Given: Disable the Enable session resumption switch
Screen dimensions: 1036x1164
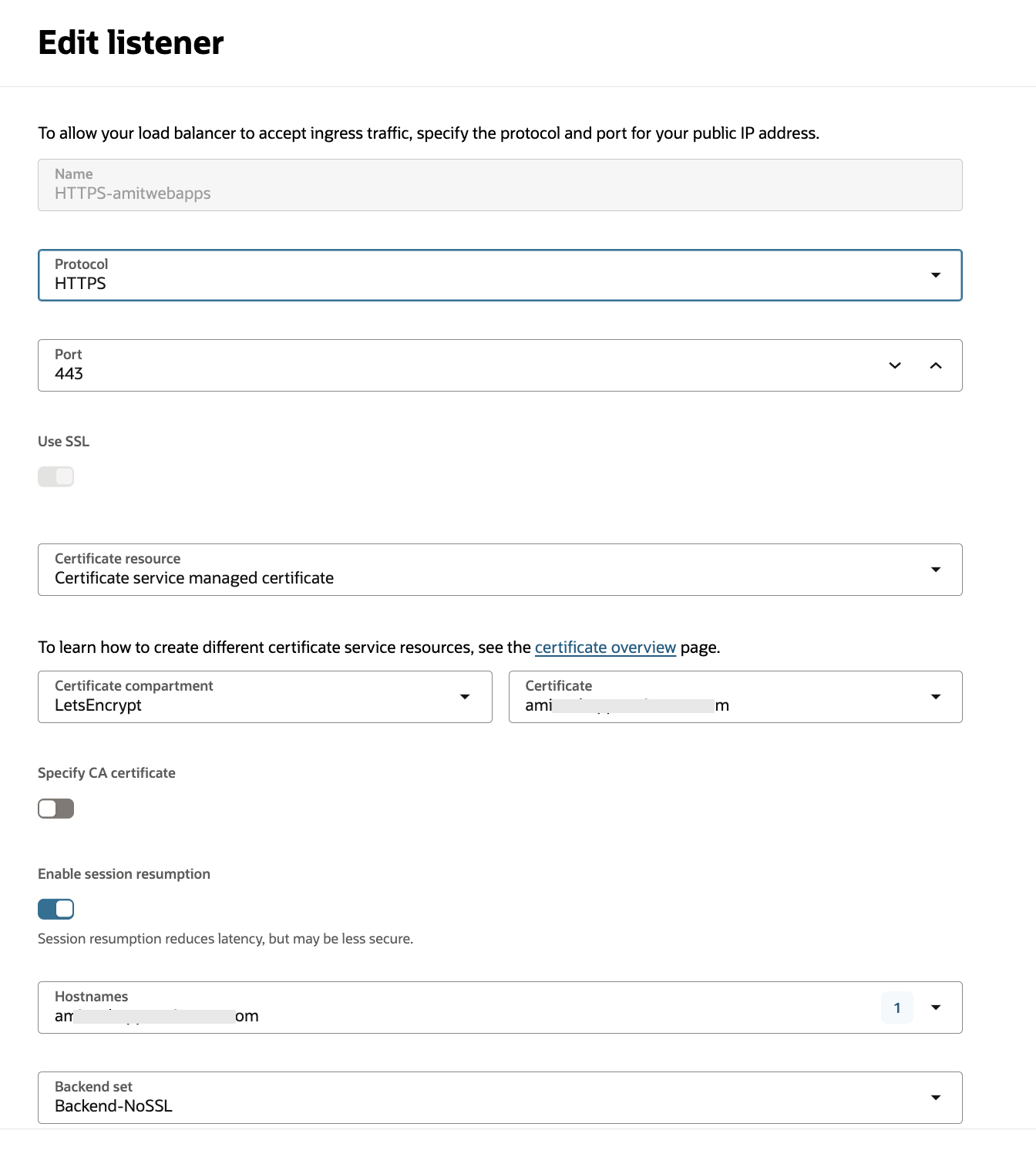Looking at the screenshot, I should pos(55,910).
